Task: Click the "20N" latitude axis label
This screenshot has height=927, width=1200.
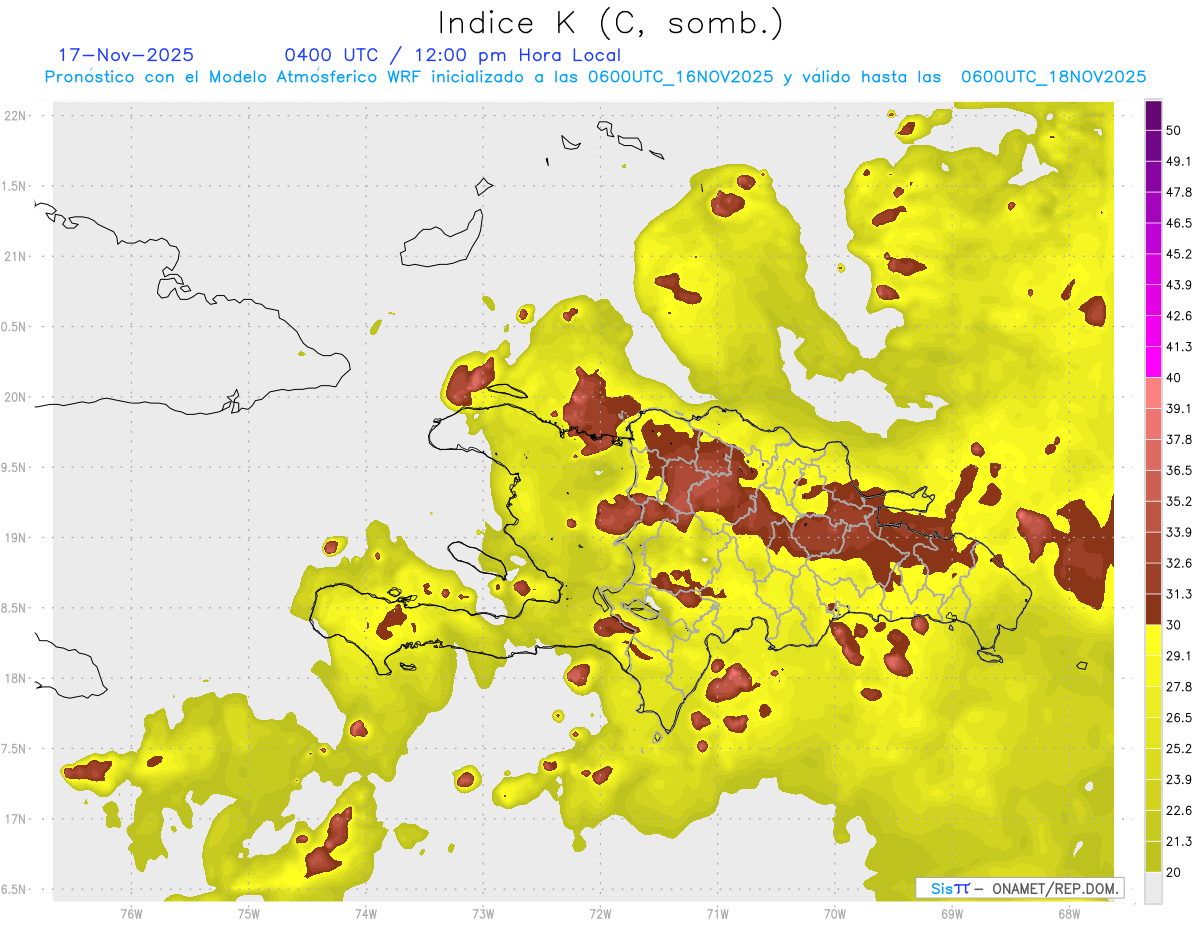Action: [x=16, y=397]
